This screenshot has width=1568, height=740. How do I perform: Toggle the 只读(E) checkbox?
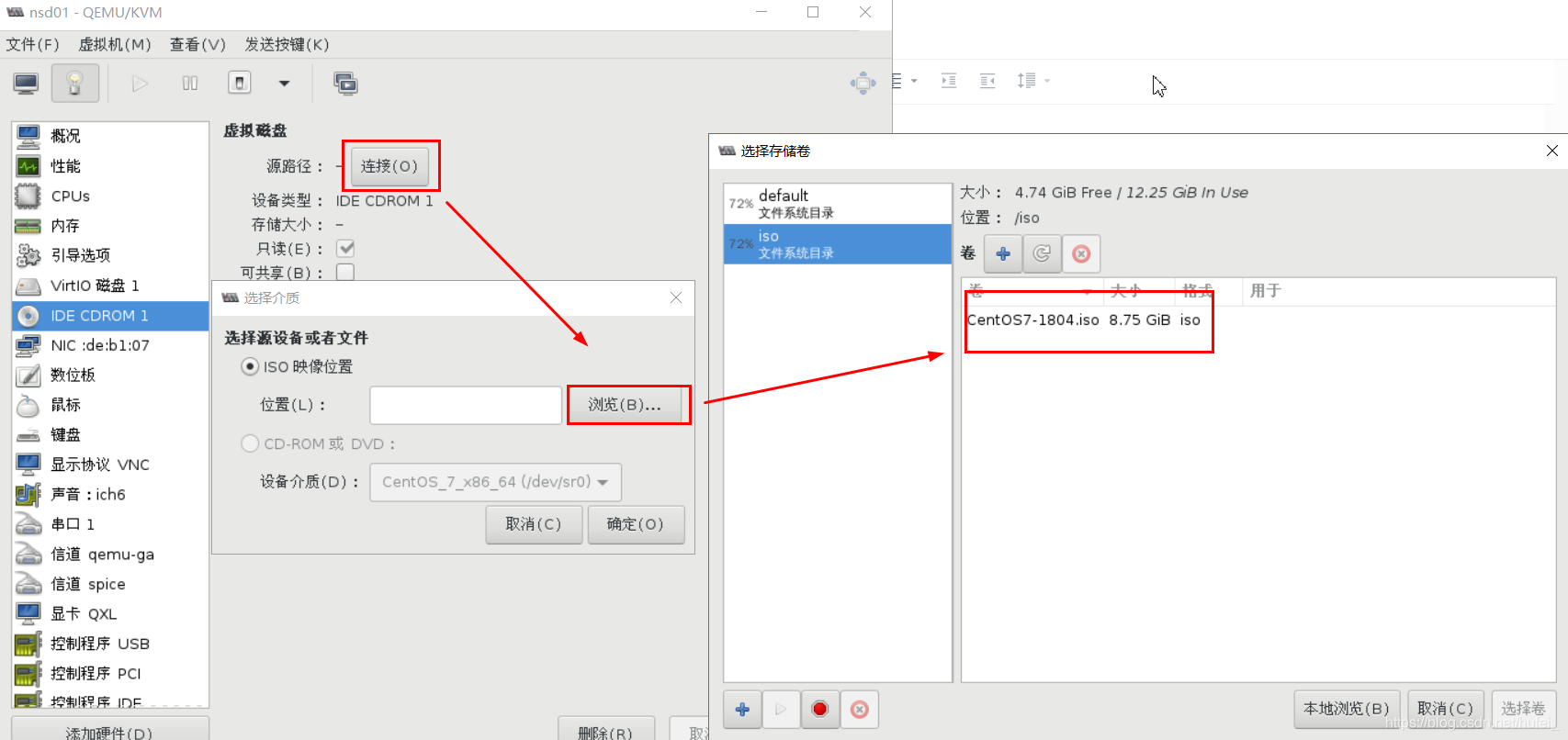[345, 248]
